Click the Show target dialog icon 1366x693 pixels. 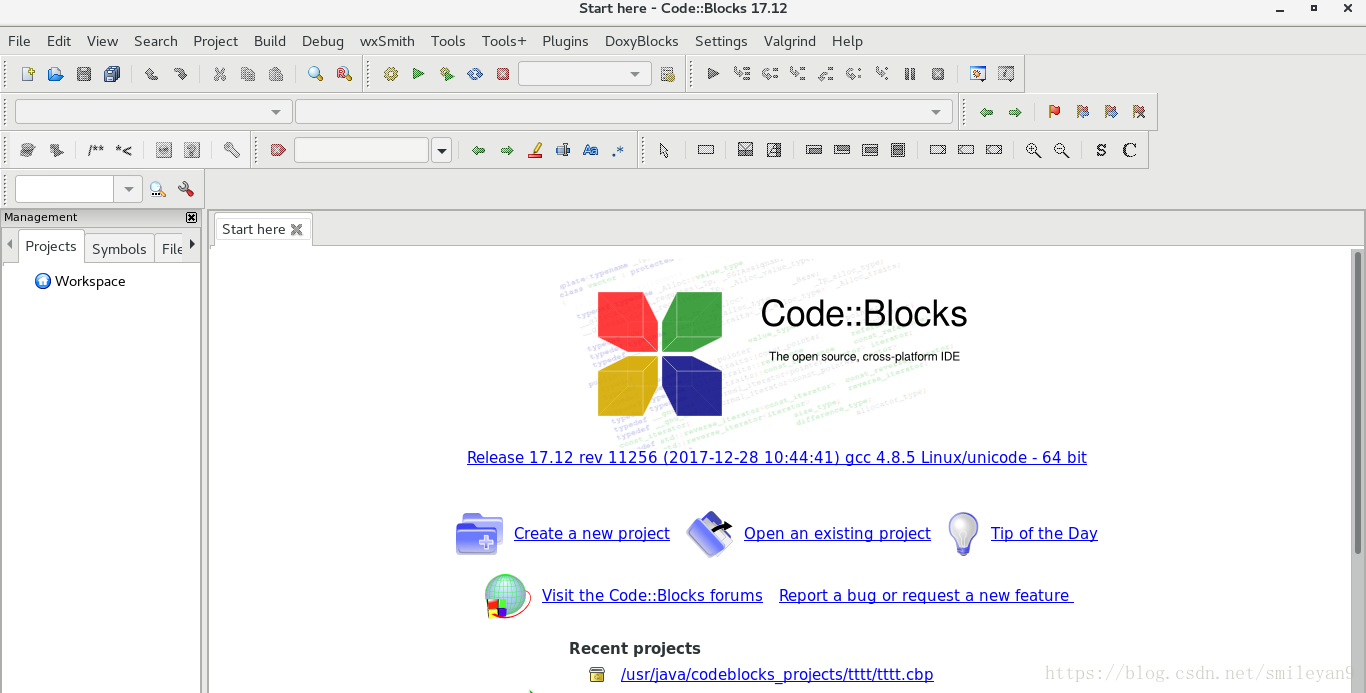pyautogui.click(x=668, y=74)
